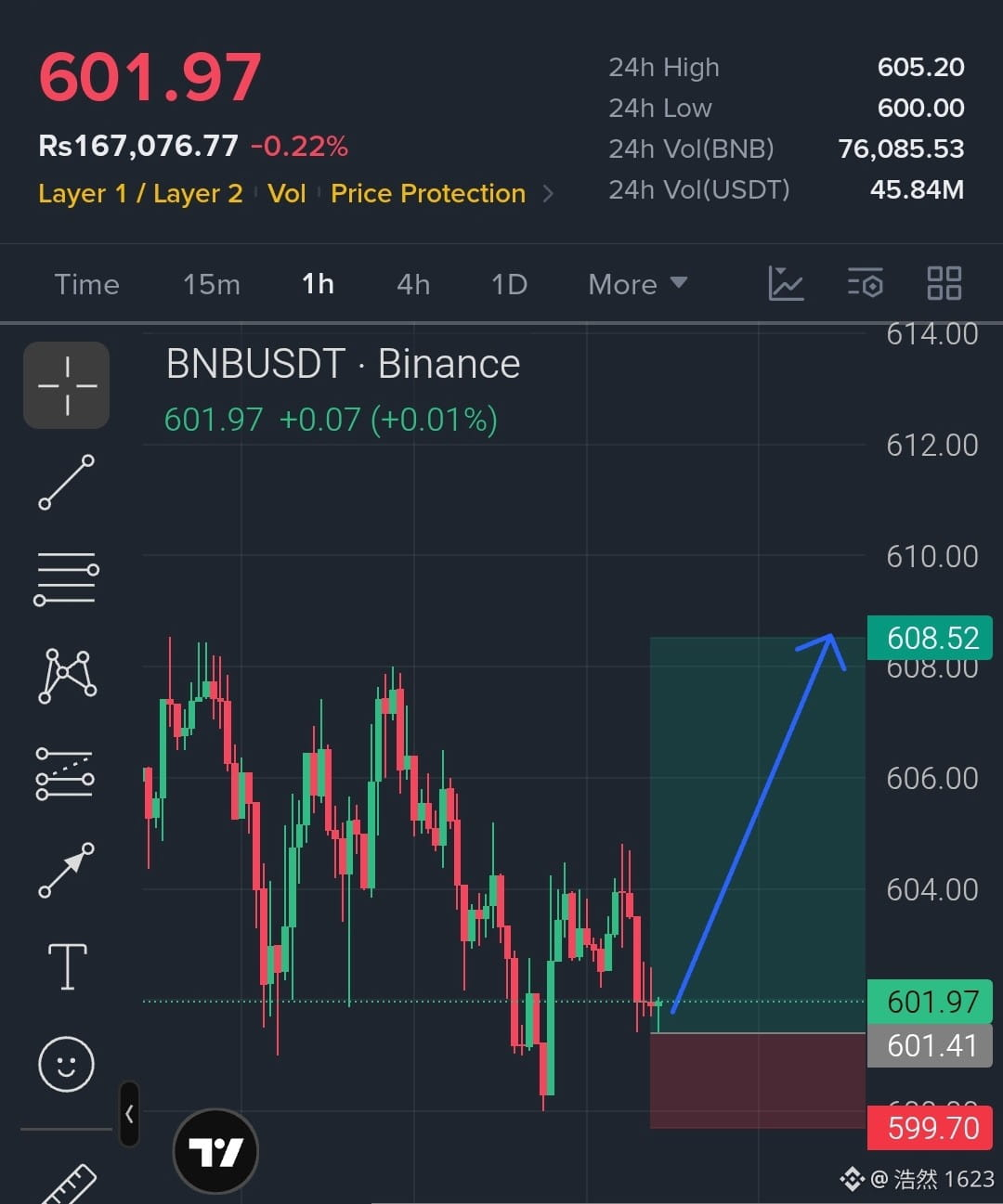Switch to the 15m interval
Screen dimensions: 1003x1204
point(212,284)
